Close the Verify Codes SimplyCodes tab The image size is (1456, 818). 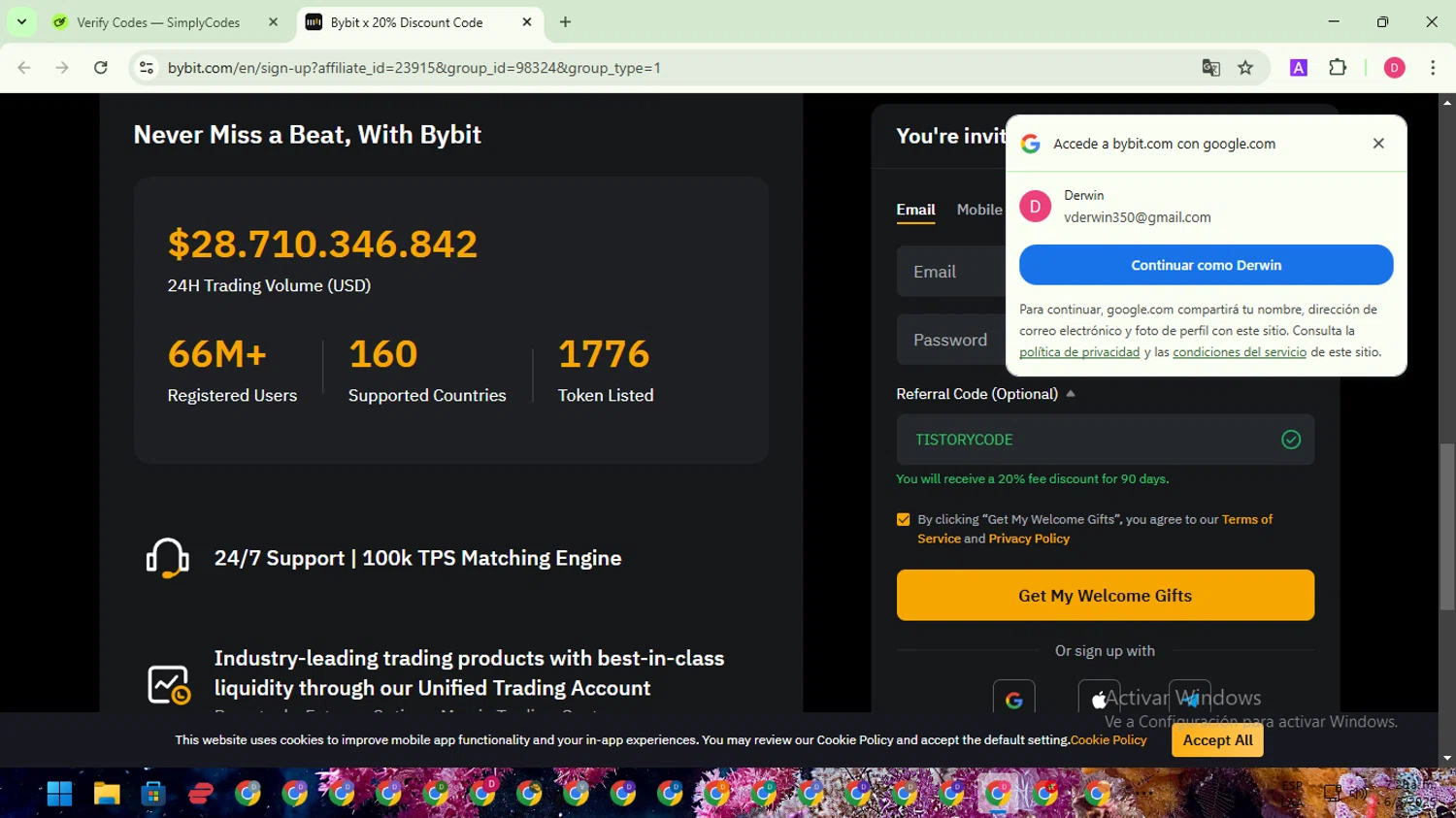(273, 22)
